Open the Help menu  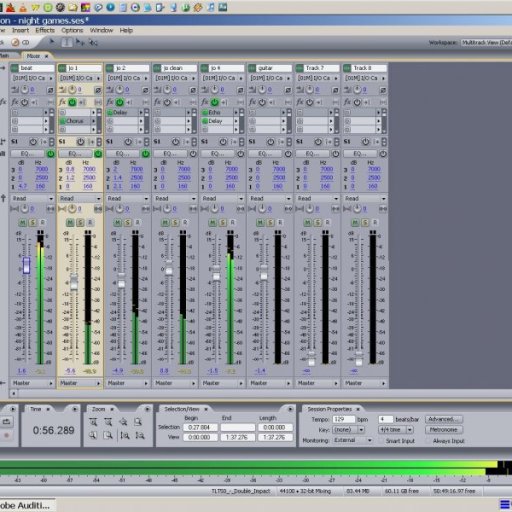click(126, 30)
